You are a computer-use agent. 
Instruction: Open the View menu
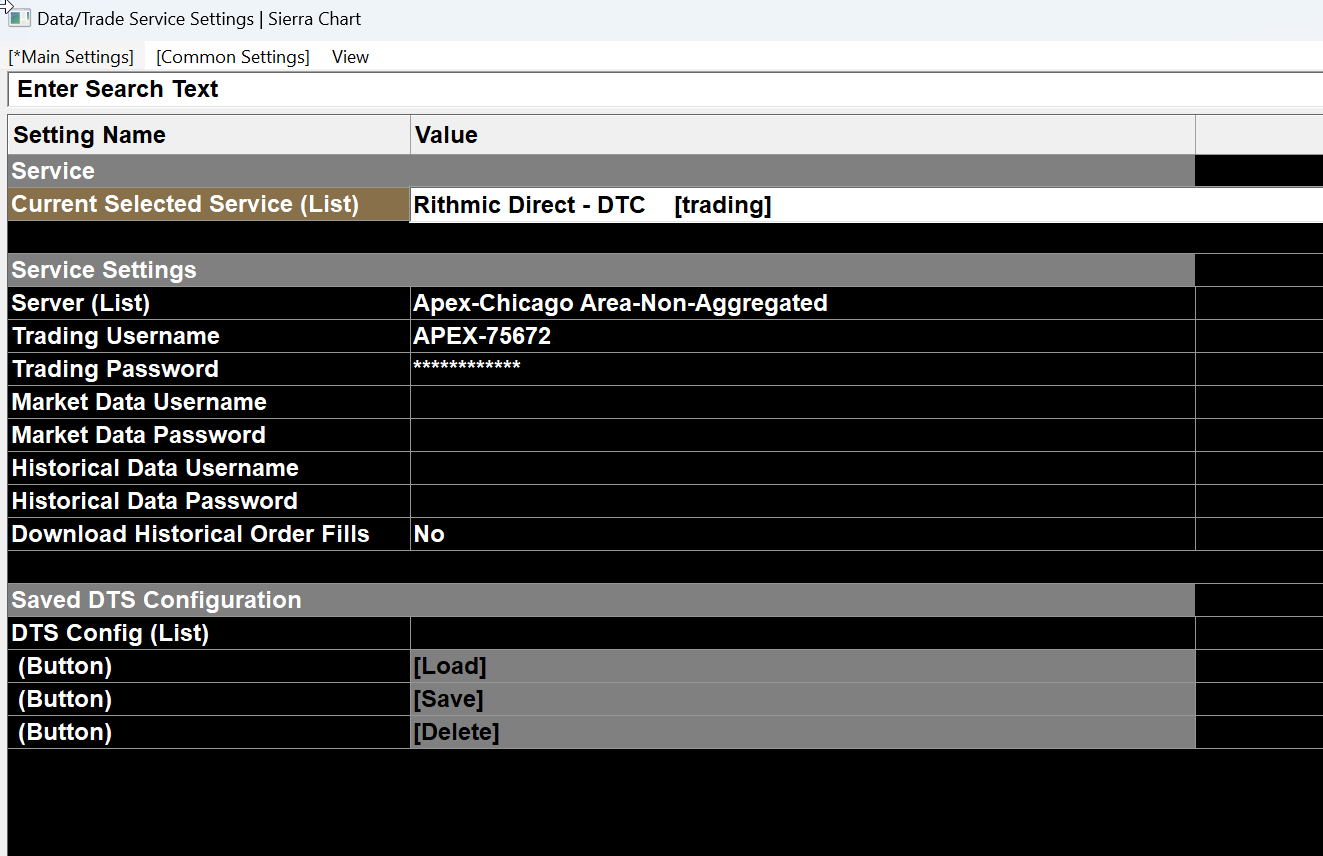point(350,57)
